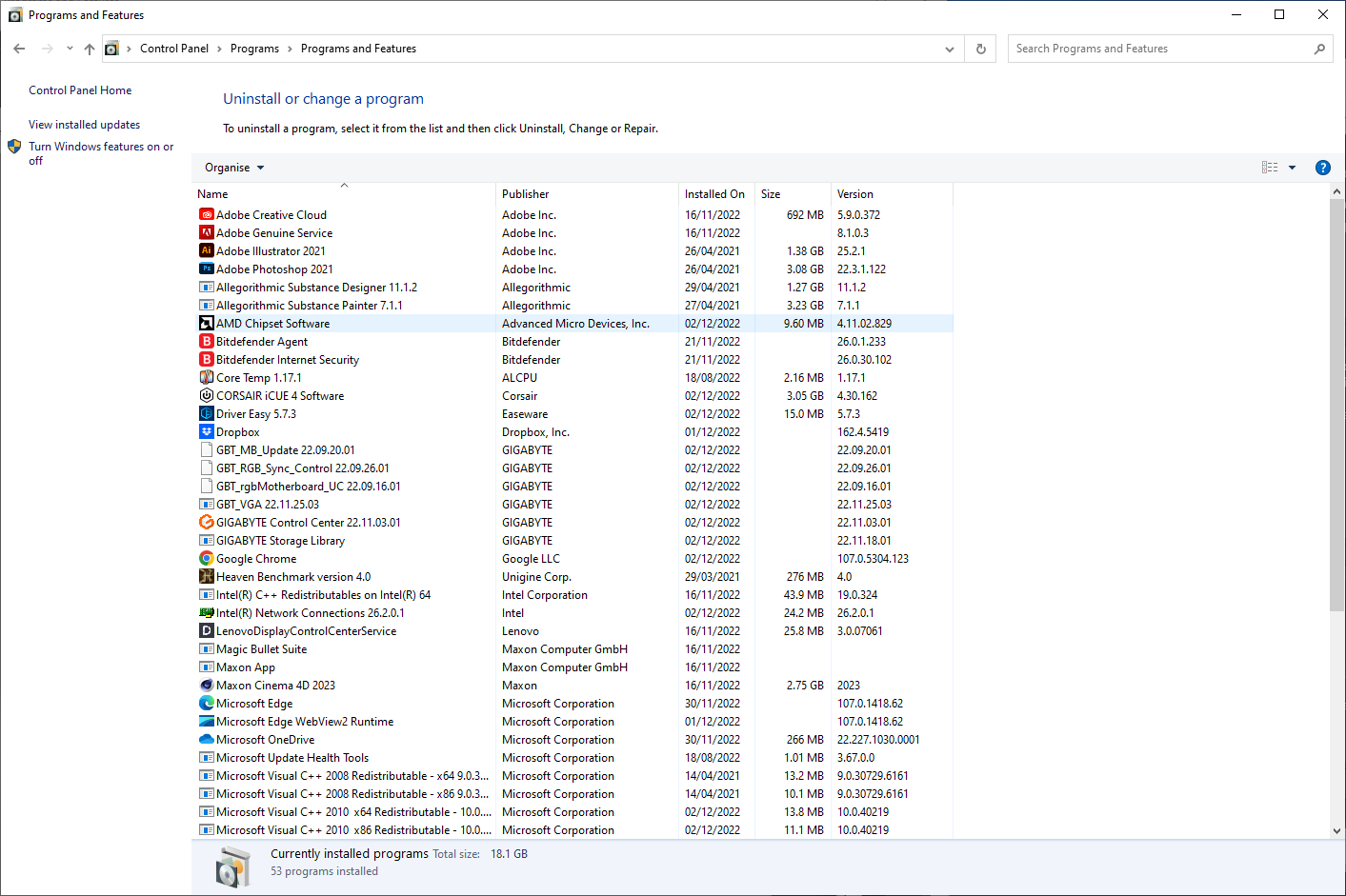
Task: Click the scrollbar up arrow
Action: tap(1336, 192)
